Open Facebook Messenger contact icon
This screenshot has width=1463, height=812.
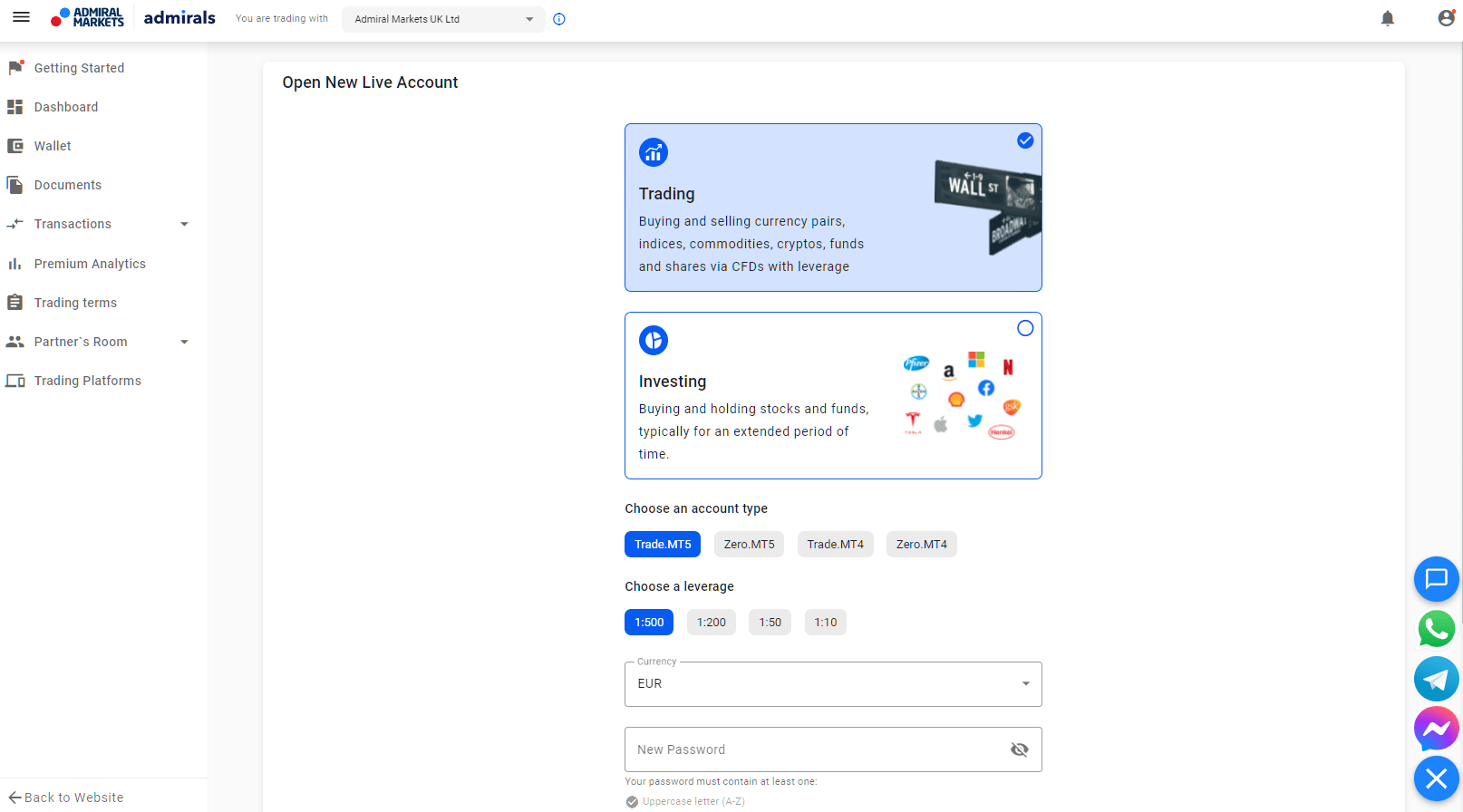(1437, 729)
